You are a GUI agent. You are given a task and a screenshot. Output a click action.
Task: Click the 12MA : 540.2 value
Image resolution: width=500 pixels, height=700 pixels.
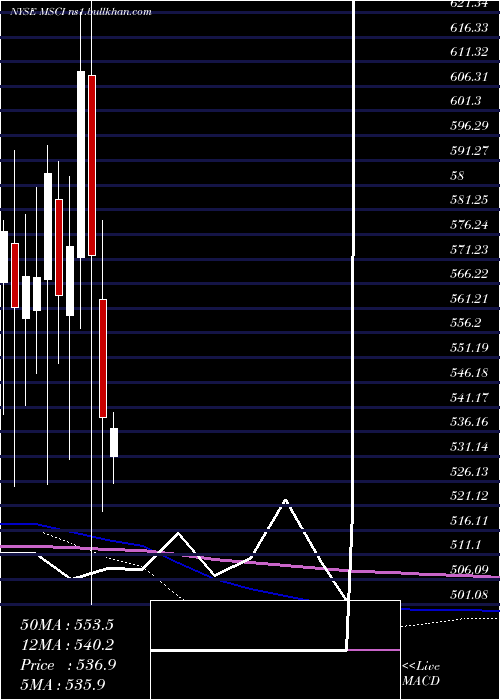[x=67, y=645]
